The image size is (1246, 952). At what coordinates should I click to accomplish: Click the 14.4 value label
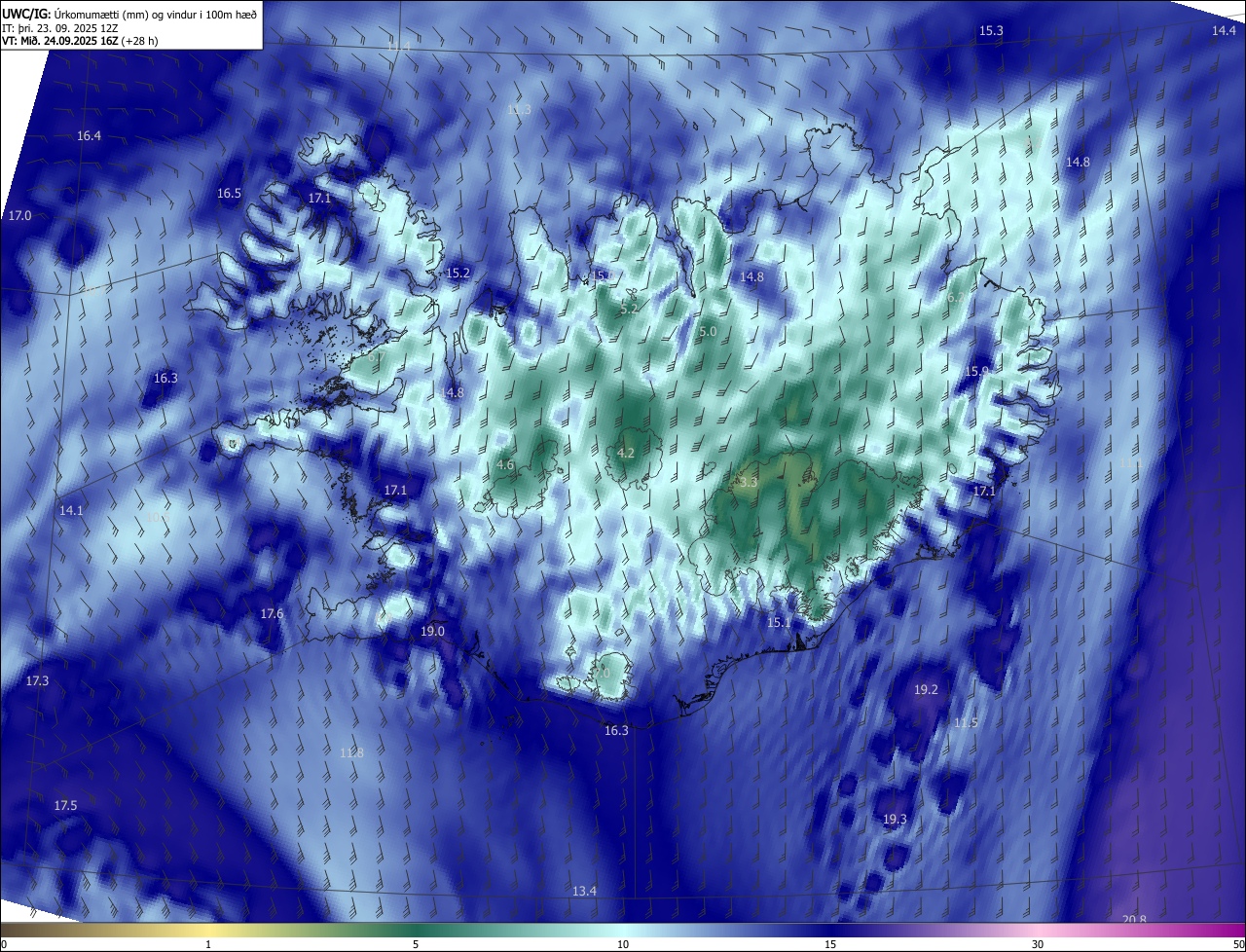pos(1224,31)
